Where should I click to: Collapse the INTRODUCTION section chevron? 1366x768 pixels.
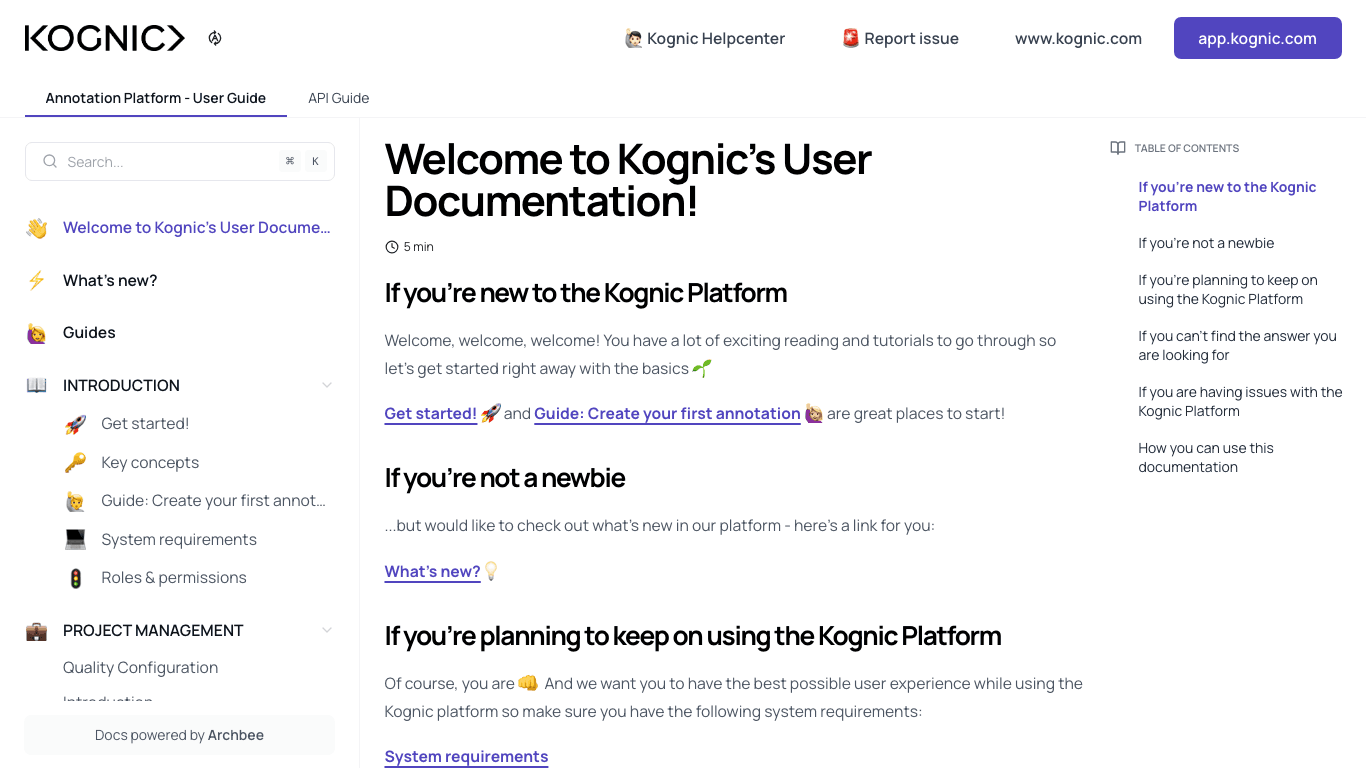coord(326,384)
